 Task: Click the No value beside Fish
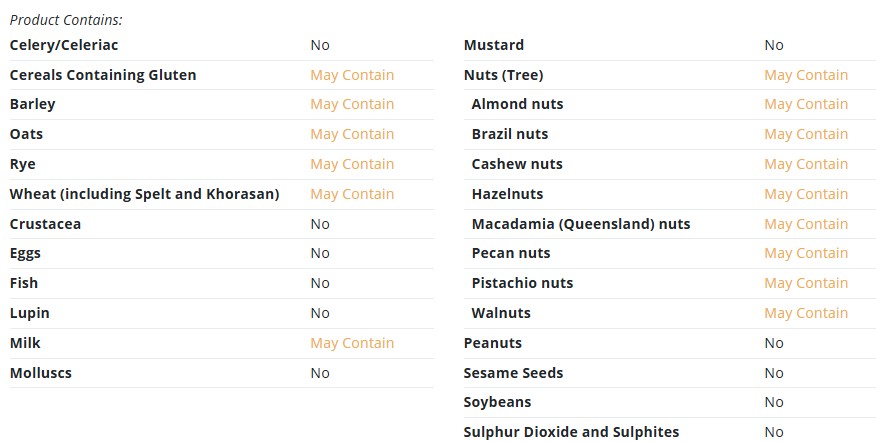320,283
